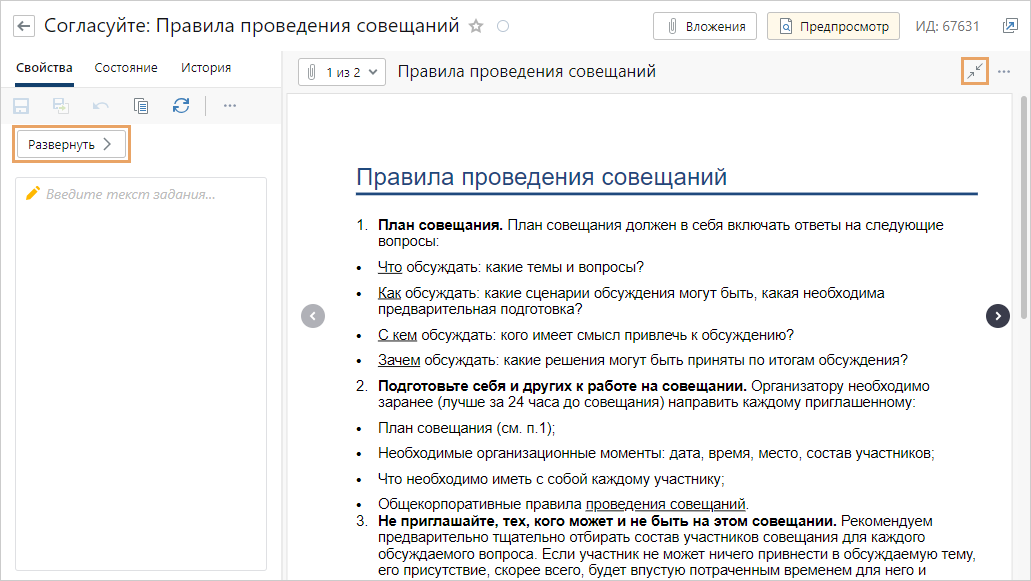This screenshot has height=581, width=1031.
Task: Open the preview panel ellipsis menu
Action: pyautogui.click(x=1004, y=71)
